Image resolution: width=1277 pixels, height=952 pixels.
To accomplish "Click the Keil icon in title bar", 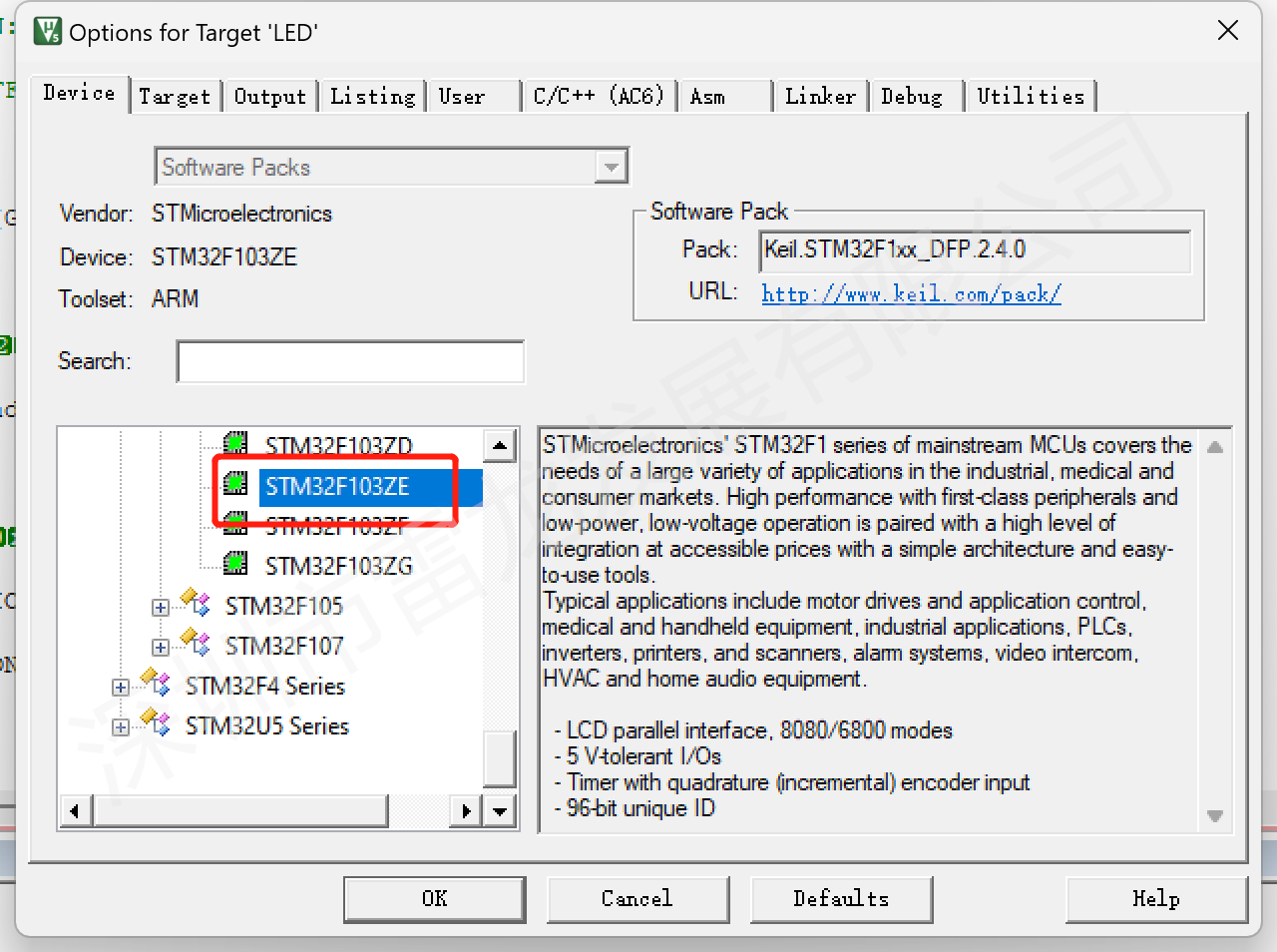I will 47,31.
